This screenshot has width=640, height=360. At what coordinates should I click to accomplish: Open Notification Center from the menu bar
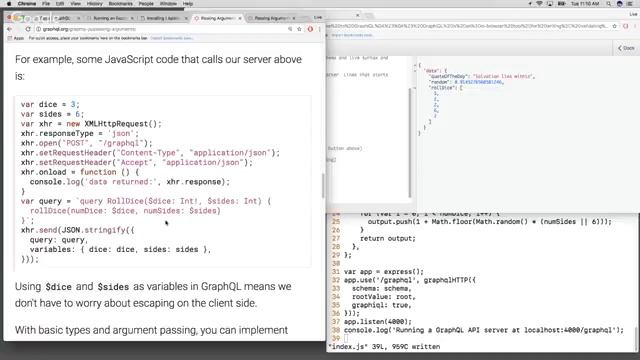[630, 4]
